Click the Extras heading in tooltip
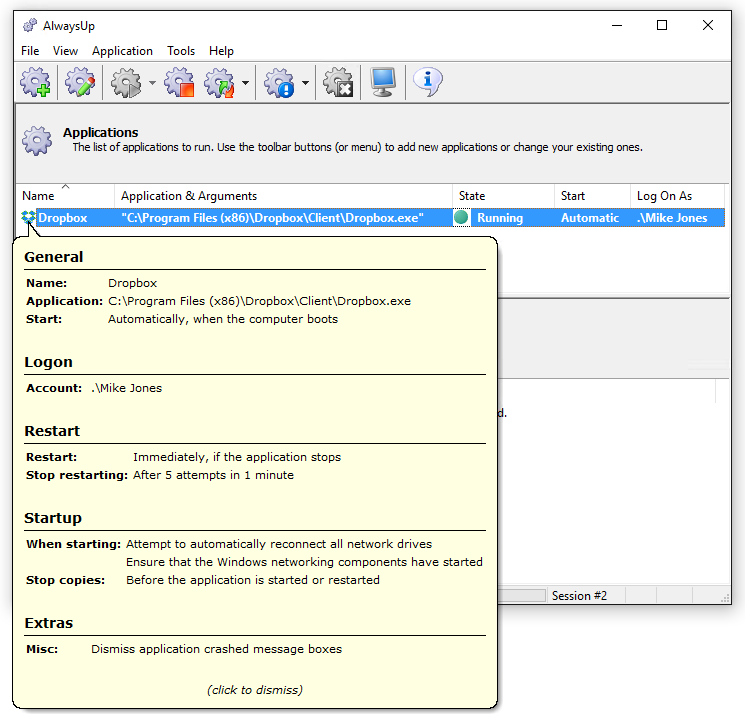745x716 pixels. (x=48, y=623)
